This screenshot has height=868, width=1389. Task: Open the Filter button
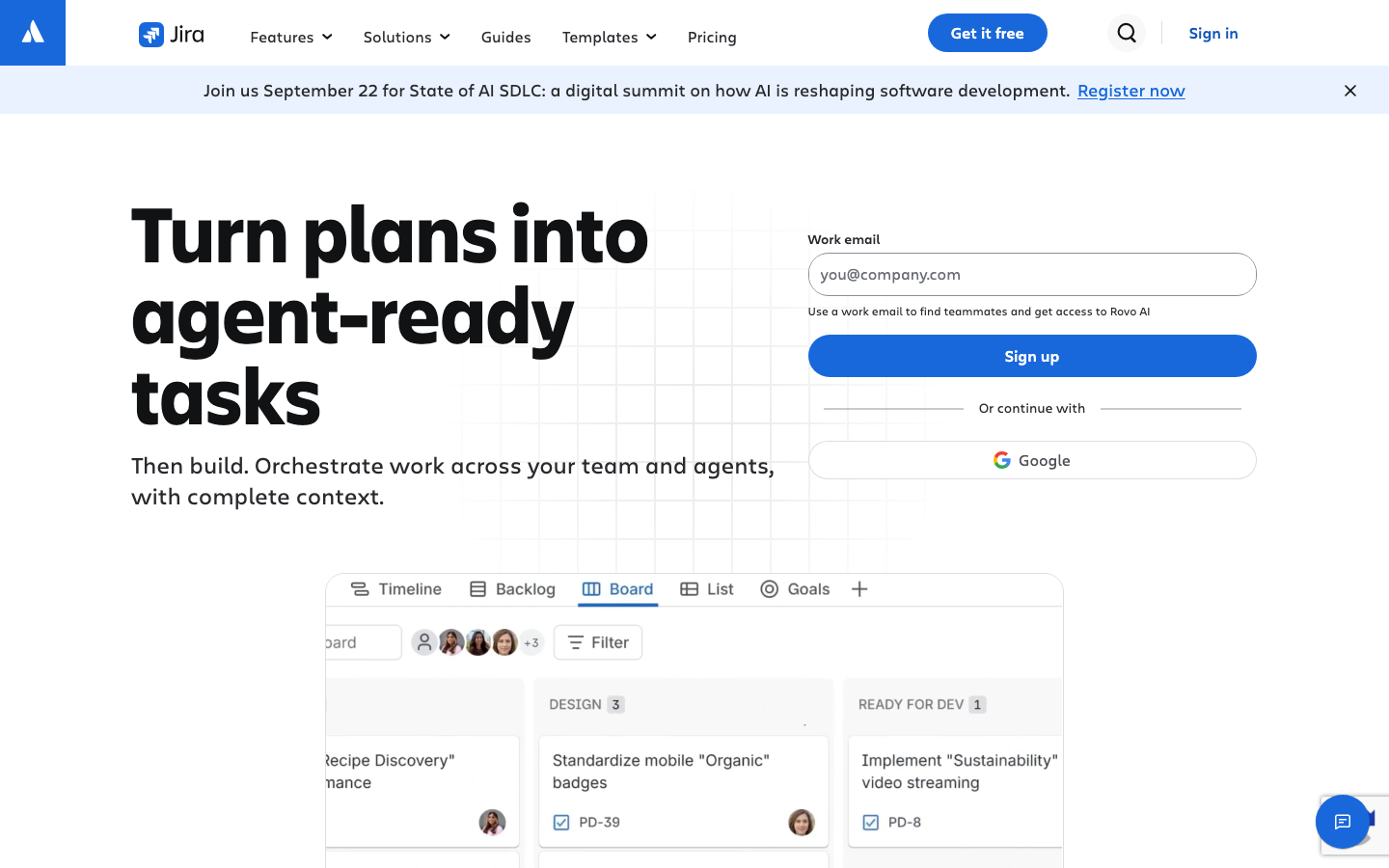pos(598,642)
